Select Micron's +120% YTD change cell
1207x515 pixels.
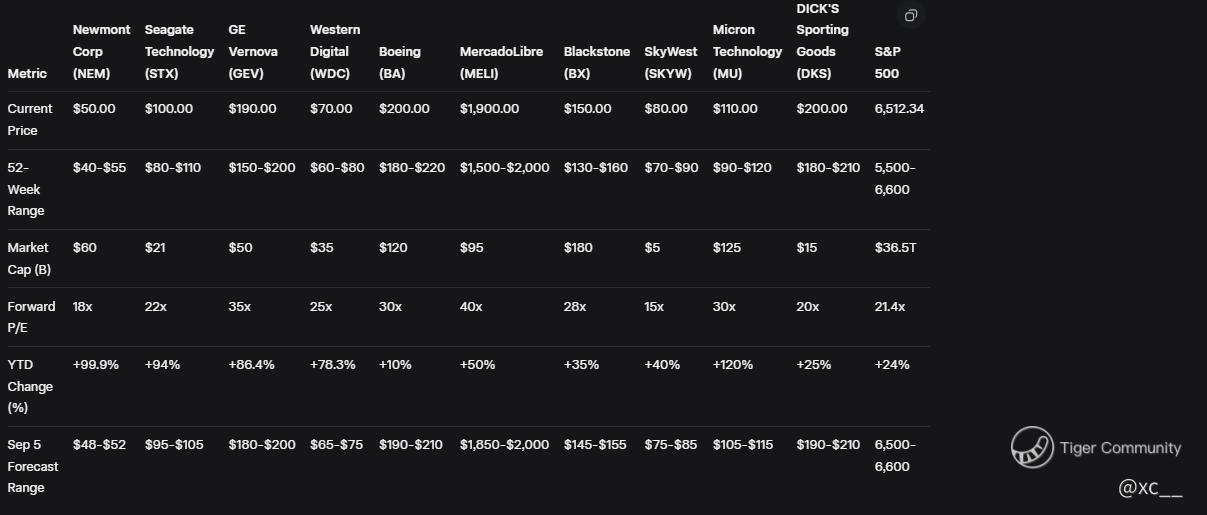732,365
